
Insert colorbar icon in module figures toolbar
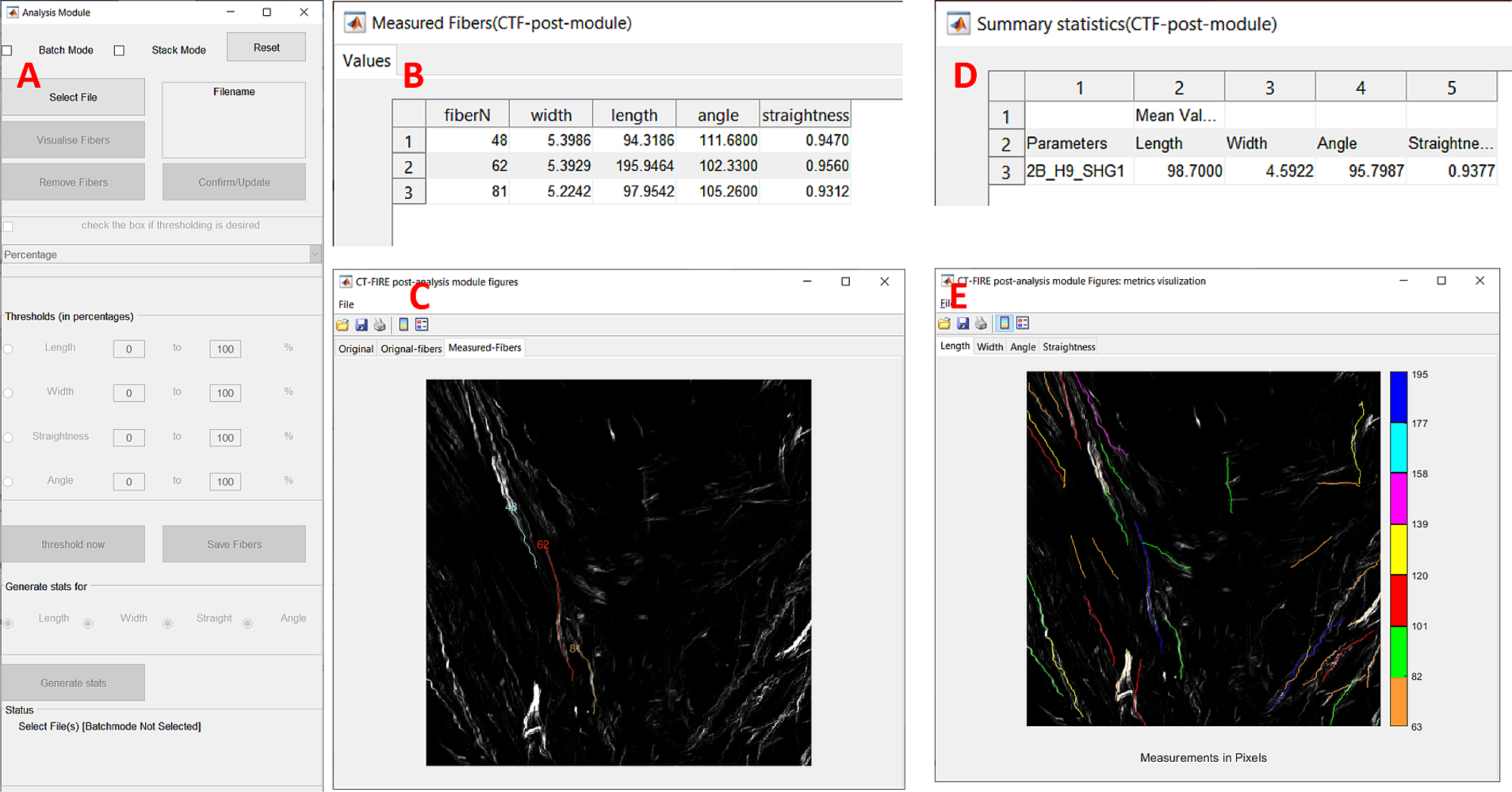click(404, 325)
